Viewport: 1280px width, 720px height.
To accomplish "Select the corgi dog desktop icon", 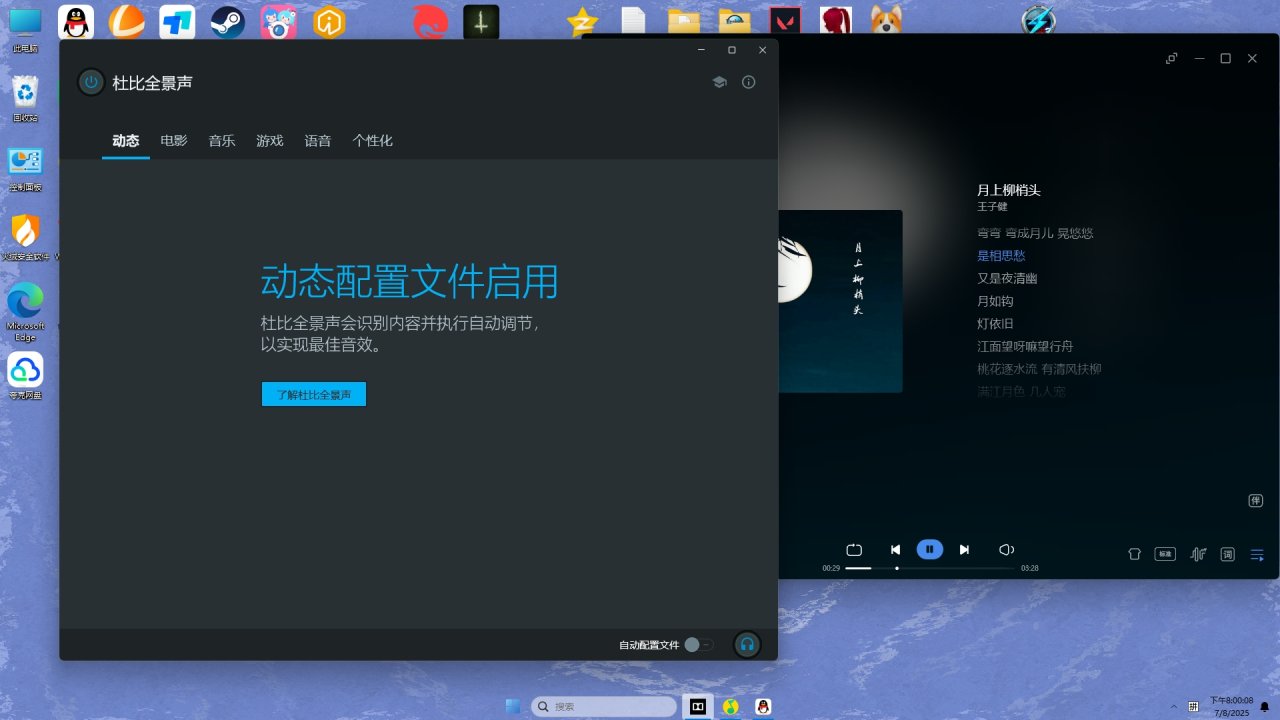I will click(886, 20).
